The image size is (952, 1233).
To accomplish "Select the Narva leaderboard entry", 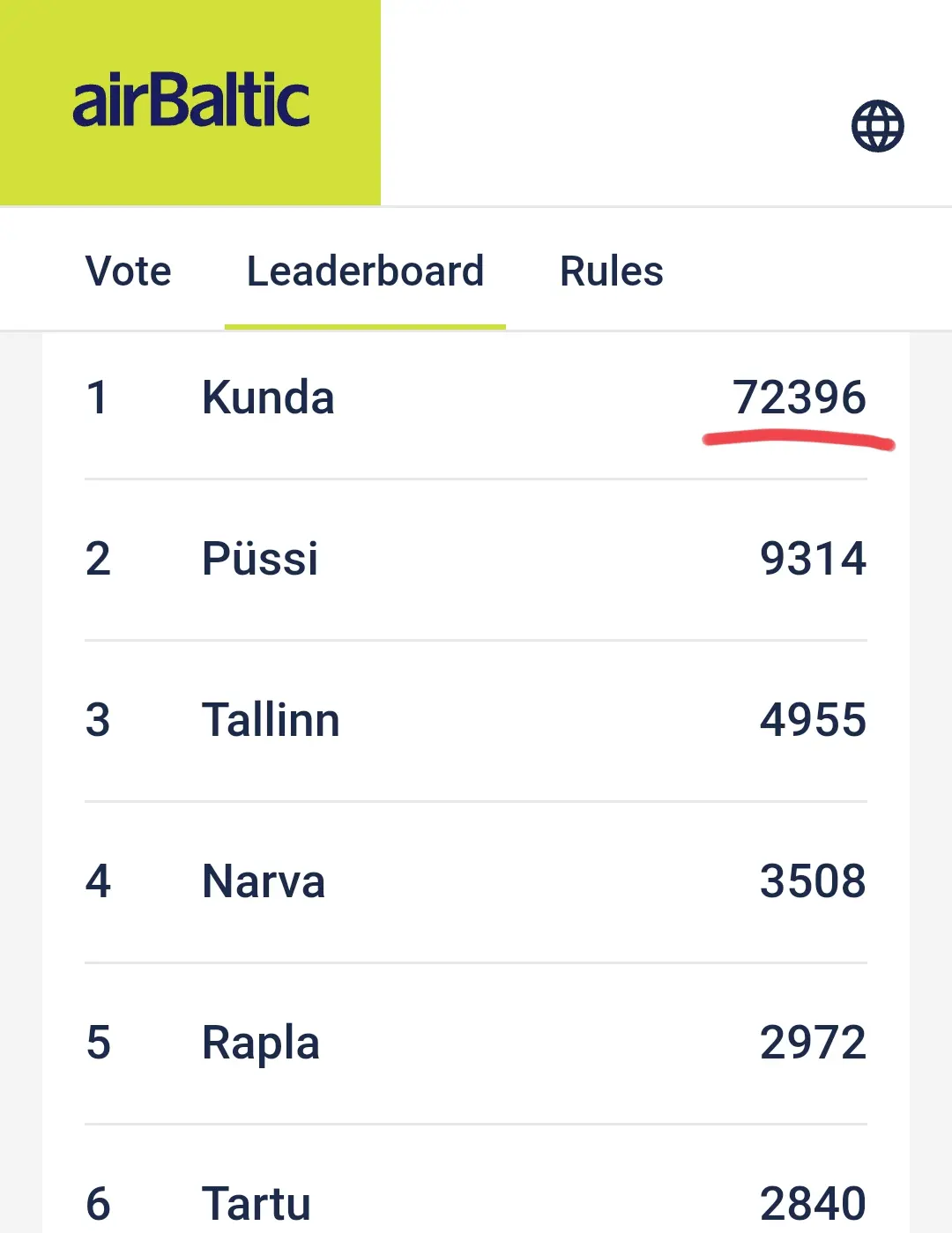I will coord(476,882).
